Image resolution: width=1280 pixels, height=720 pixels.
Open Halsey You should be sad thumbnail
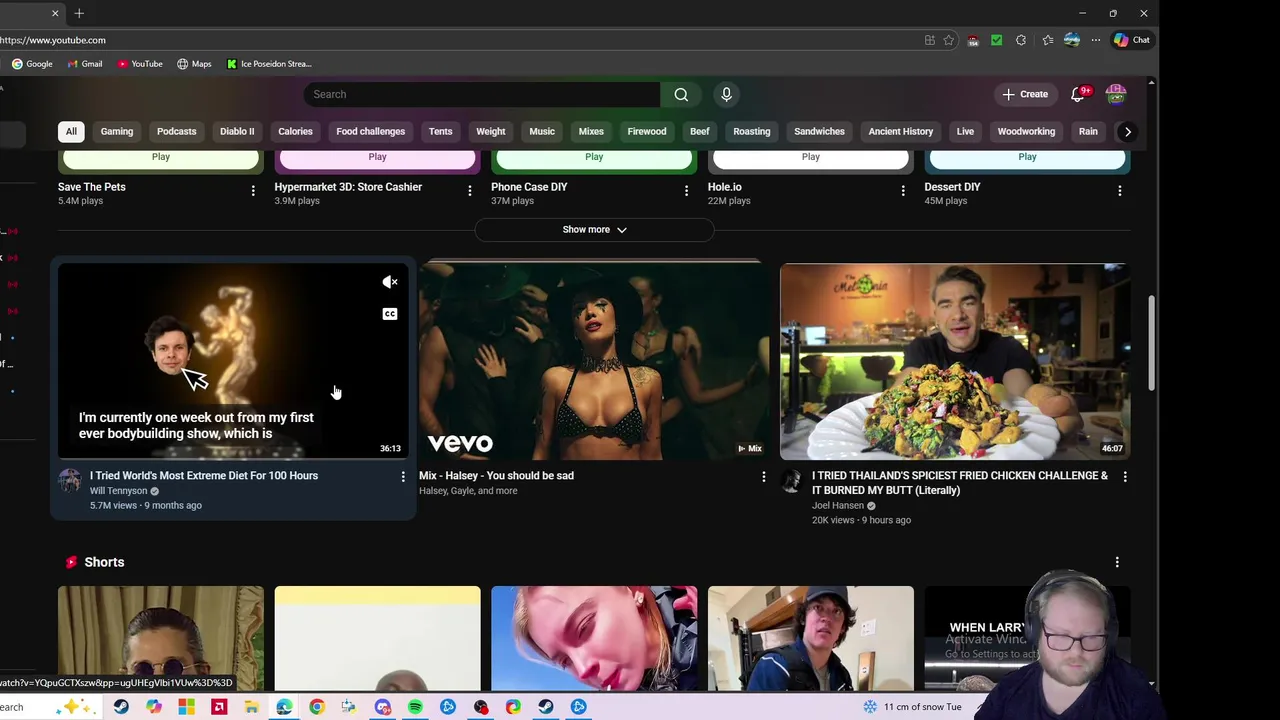point(594,361)
